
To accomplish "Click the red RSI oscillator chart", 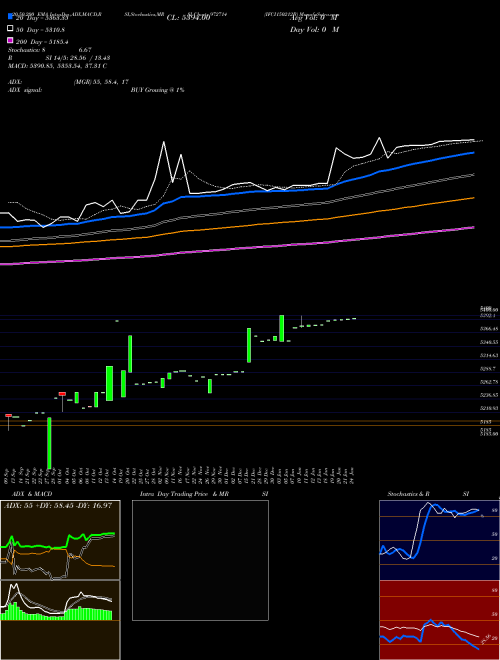I will coord(439,620).
